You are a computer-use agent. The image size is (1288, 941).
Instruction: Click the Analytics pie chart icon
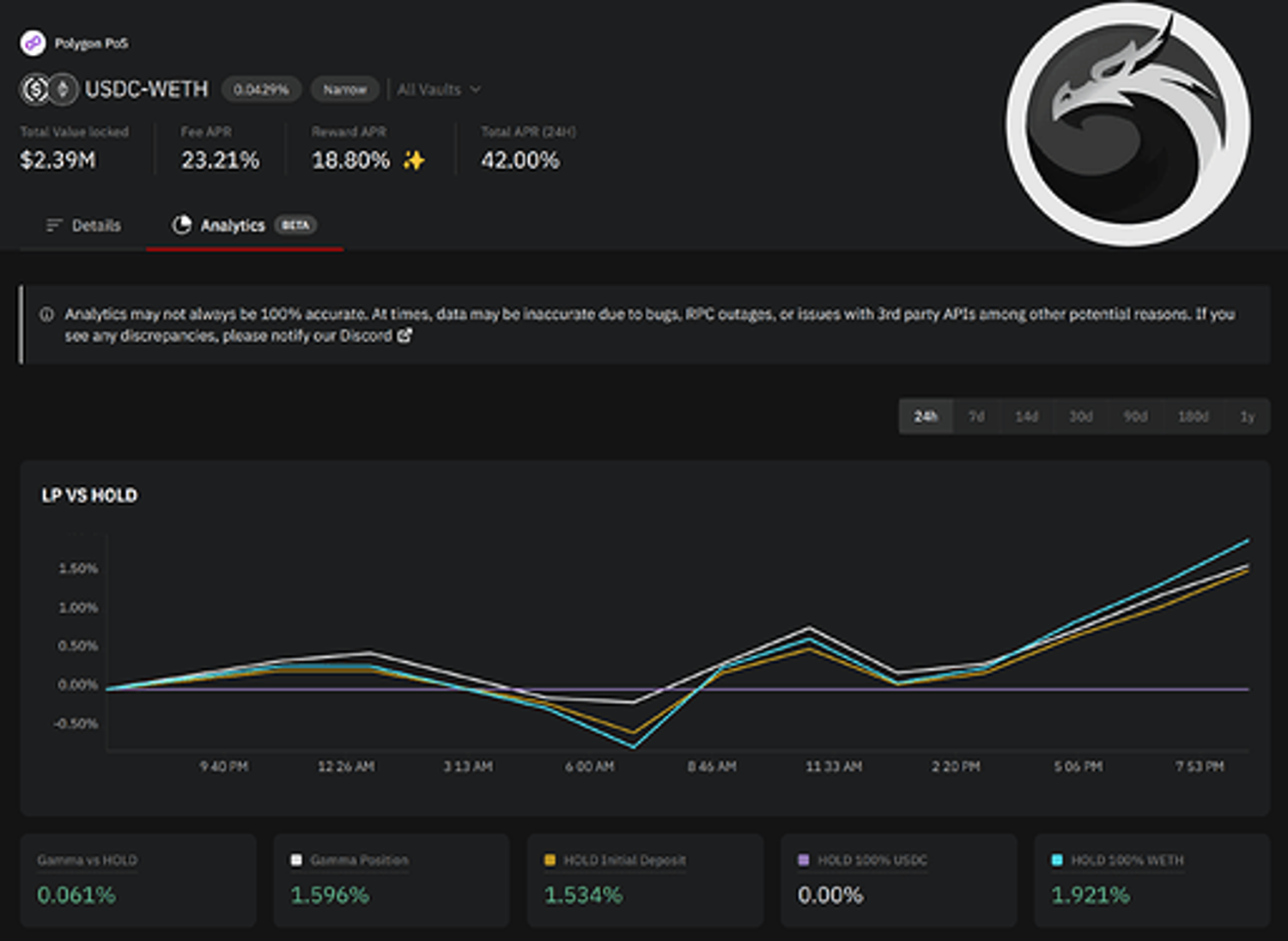coord(181,225)
